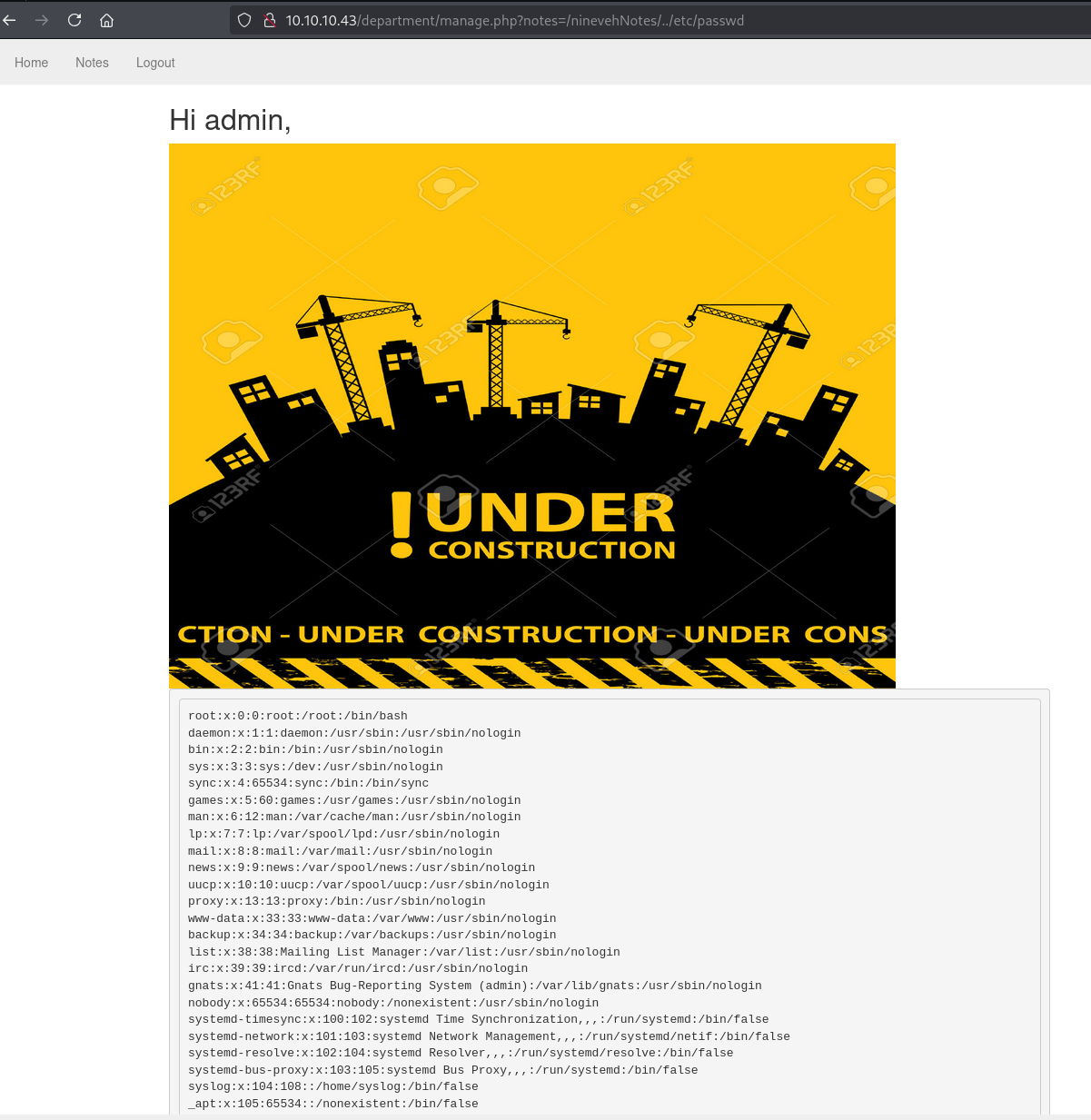1091x1120 pixels.
Task: Click the syslog:x:104:108 passwd line
Action: pyautogui.click(x=333, y=1086)
